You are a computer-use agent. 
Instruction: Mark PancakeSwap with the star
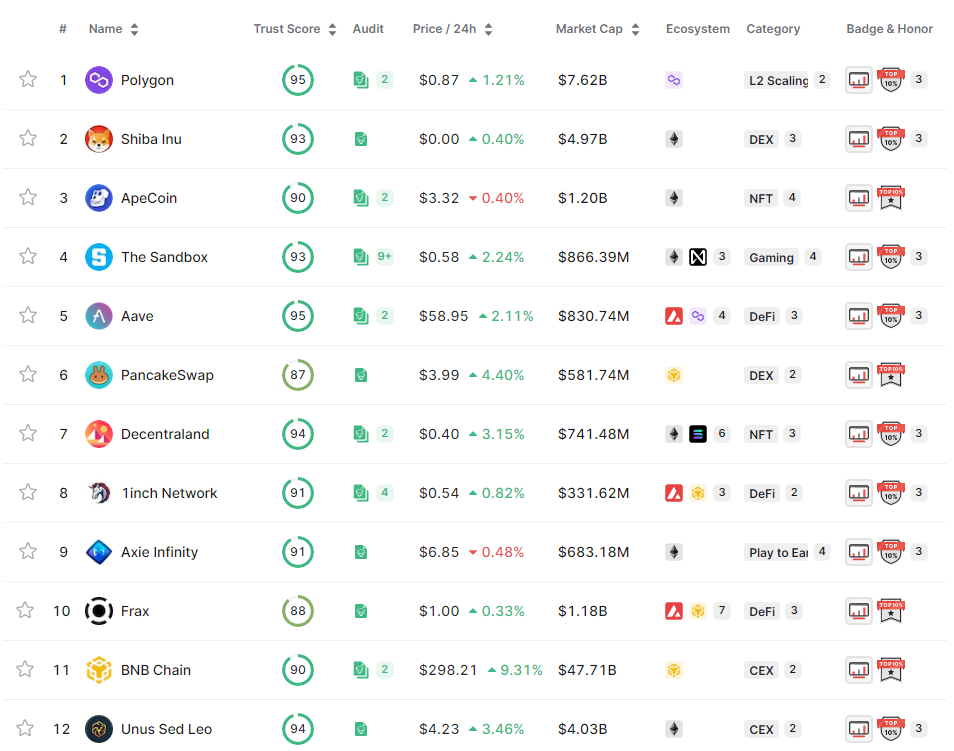tap(27, 374)
